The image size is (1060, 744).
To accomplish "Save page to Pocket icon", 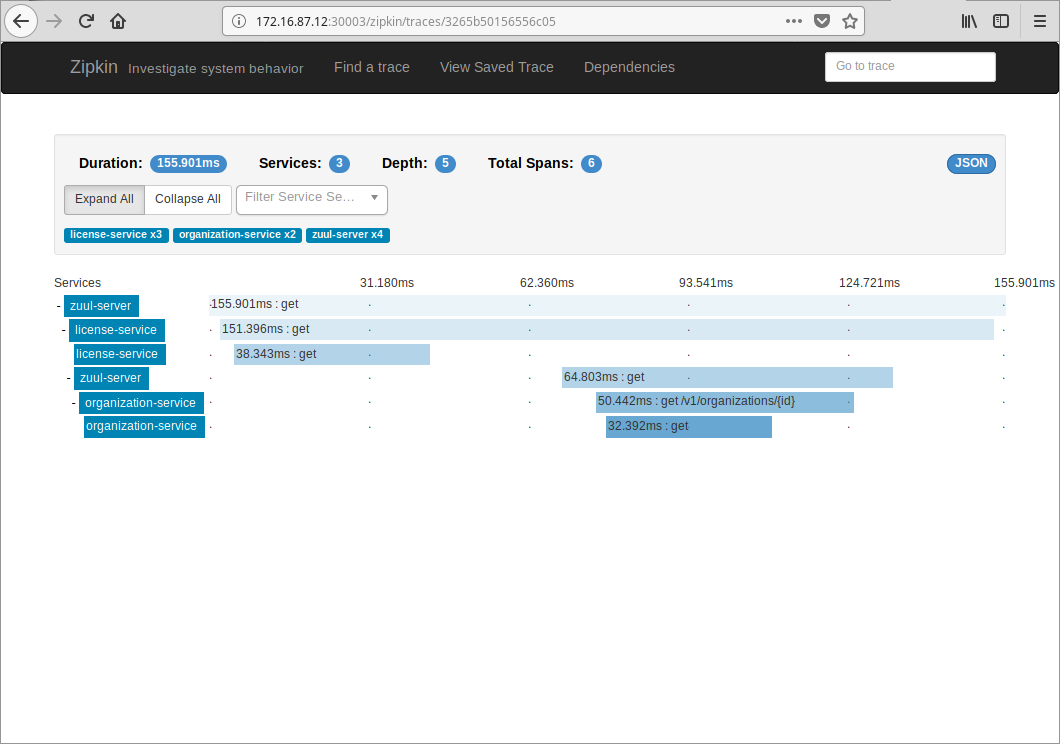I will point(822,22).
